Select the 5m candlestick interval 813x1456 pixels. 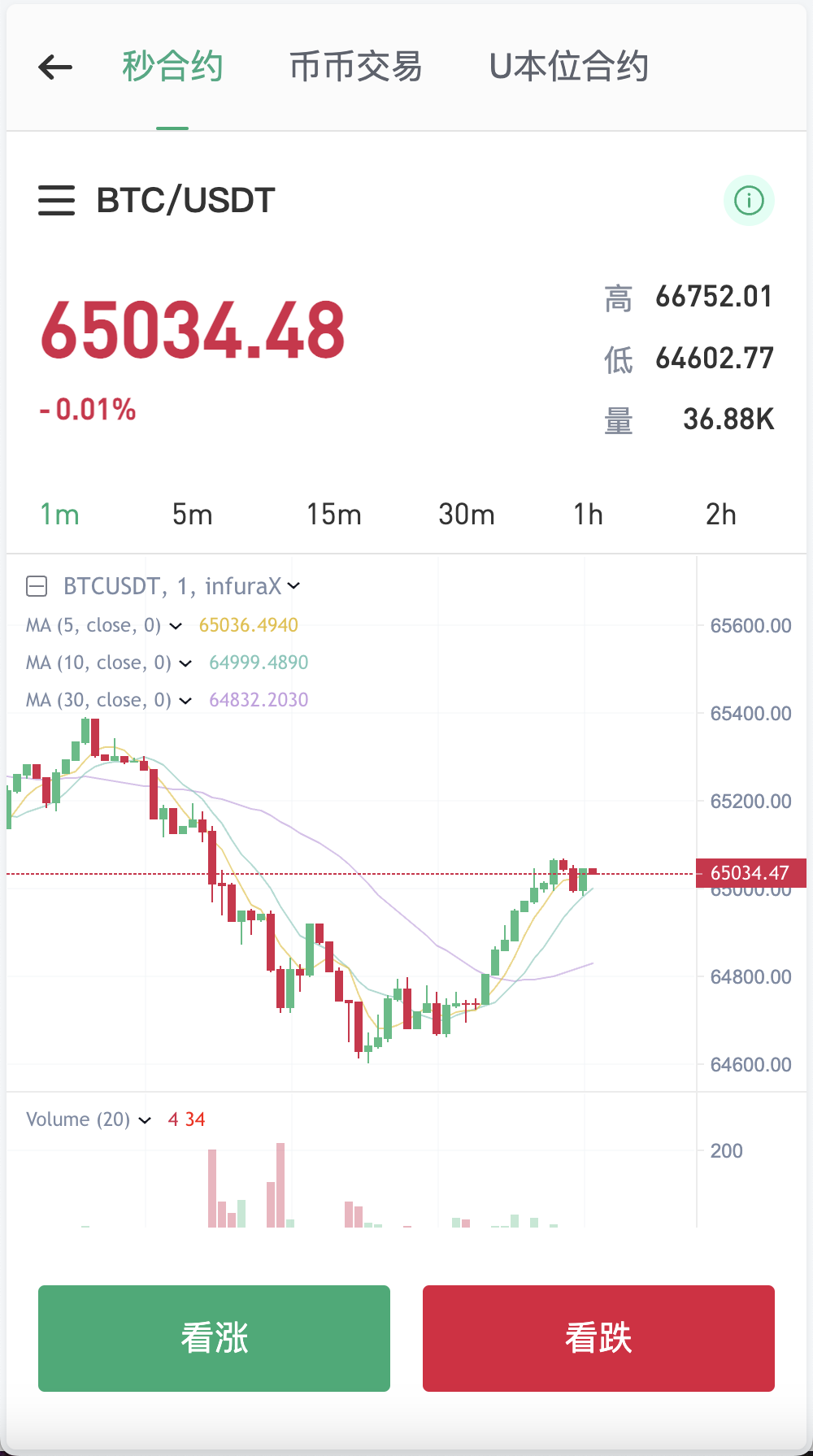(x=192, y=514)
